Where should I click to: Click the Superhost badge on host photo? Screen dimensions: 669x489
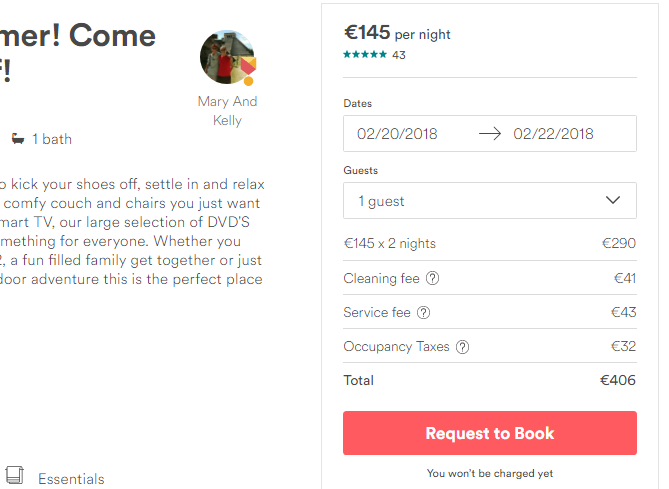[x=247, y=69]
